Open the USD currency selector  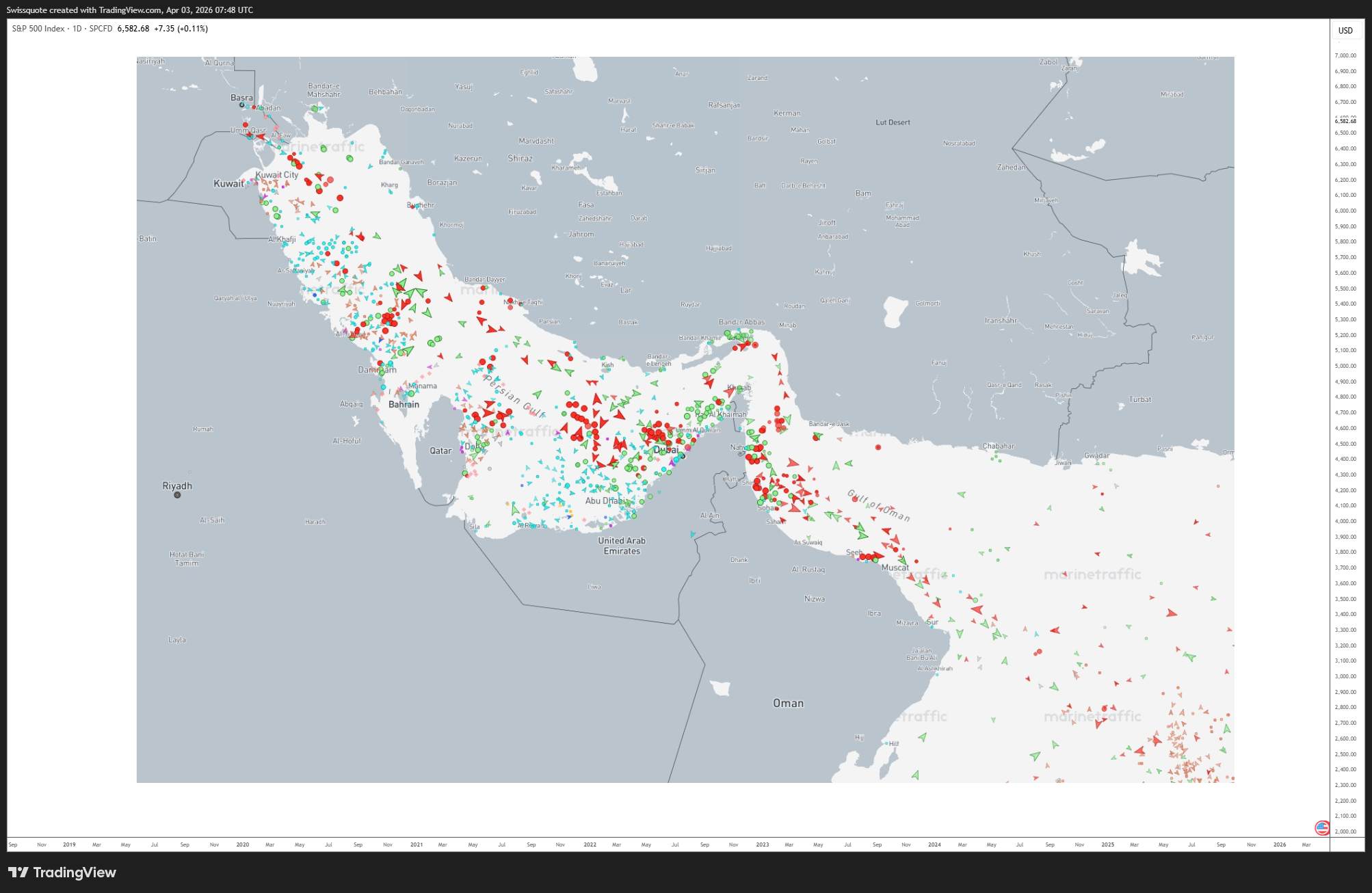click(1345, 30)
